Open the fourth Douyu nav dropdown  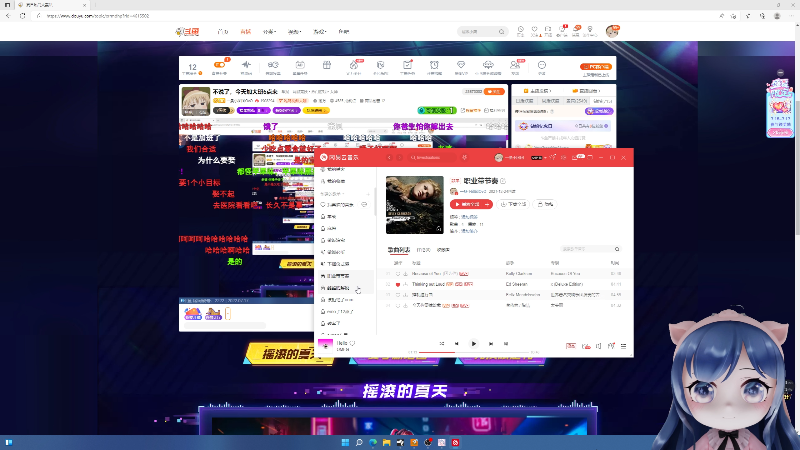click(x=294, y=32)
